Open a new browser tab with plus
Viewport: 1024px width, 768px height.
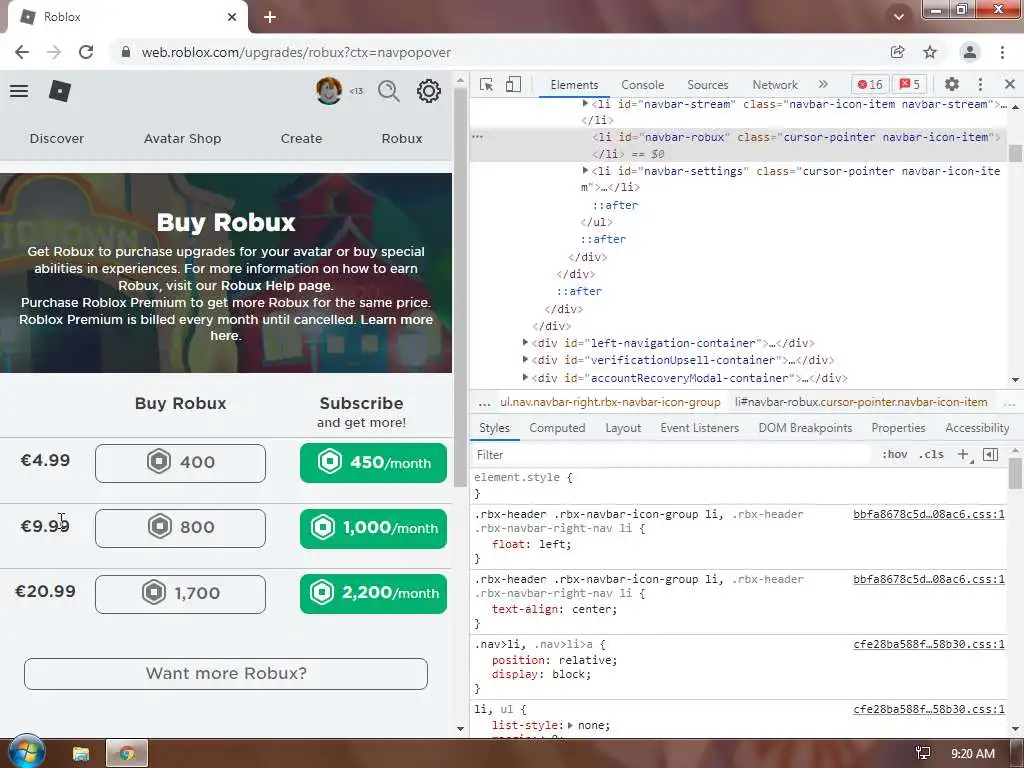coord(270,17)
